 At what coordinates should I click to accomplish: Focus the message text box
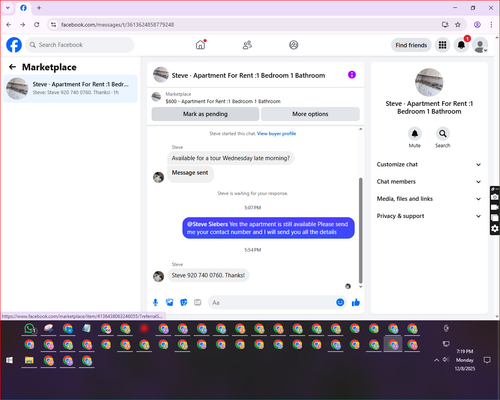click(x=272, y=302)
